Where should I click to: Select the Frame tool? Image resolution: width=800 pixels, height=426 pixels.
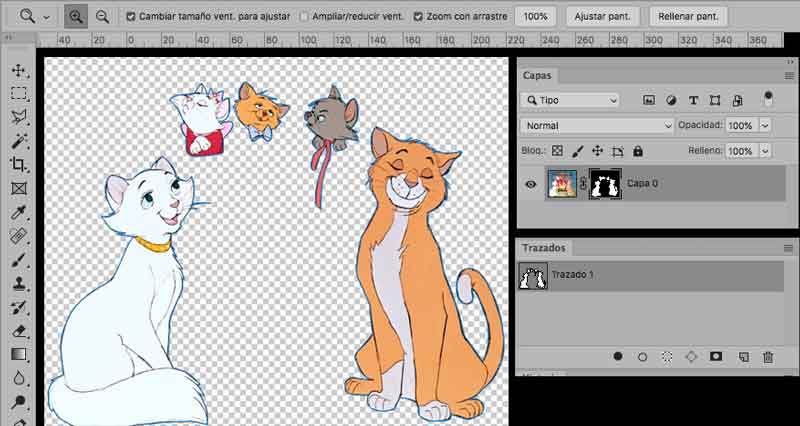pos(18,188)
